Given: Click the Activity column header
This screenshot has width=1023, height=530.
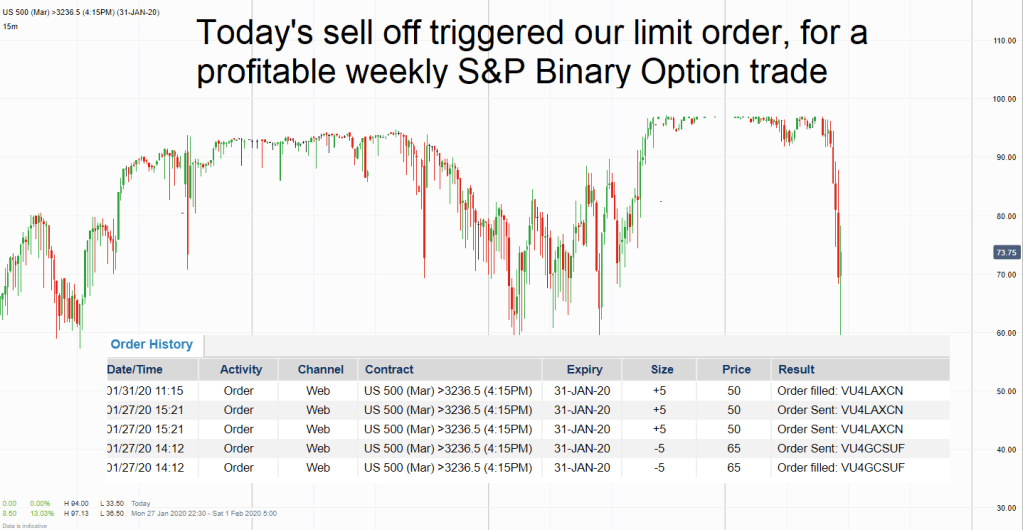Looking at the screenshot, I should [x=240, y=369].
